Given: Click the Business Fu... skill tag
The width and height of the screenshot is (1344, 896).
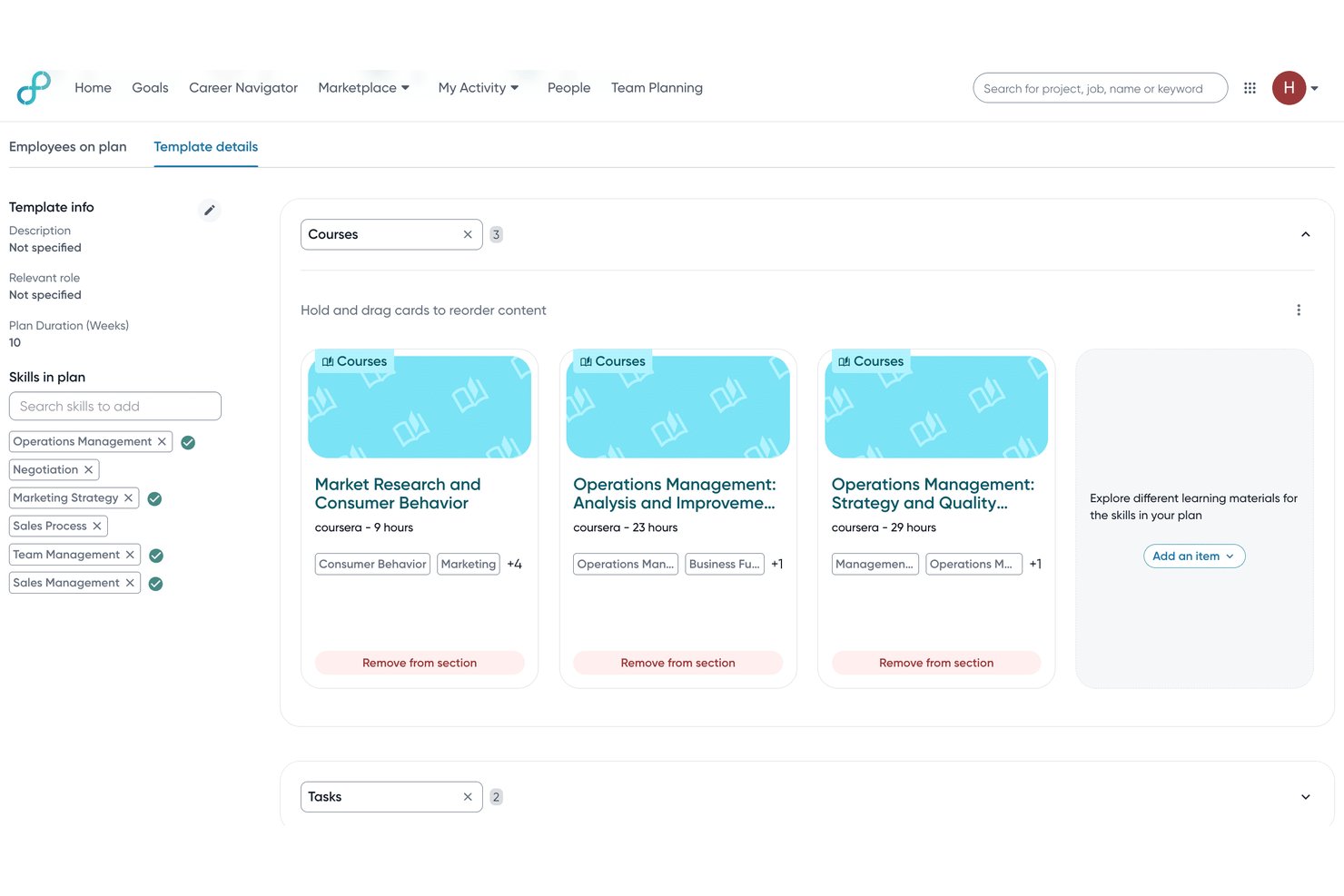Looking at the screenshot, I should coord(725,564).
